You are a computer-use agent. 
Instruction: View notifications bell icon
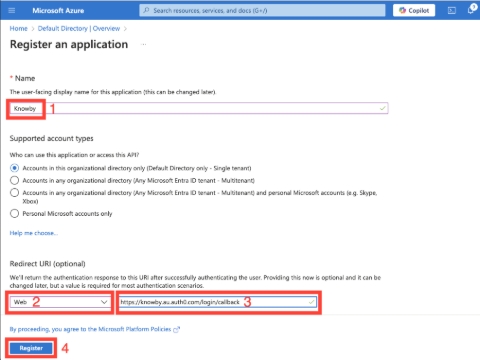(x=471, y=9)
